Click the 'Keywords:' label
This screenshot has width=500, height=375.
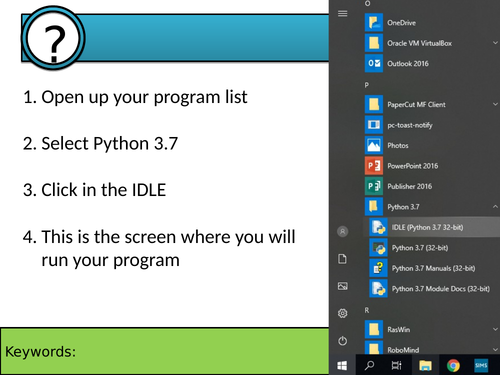[41, 352]
